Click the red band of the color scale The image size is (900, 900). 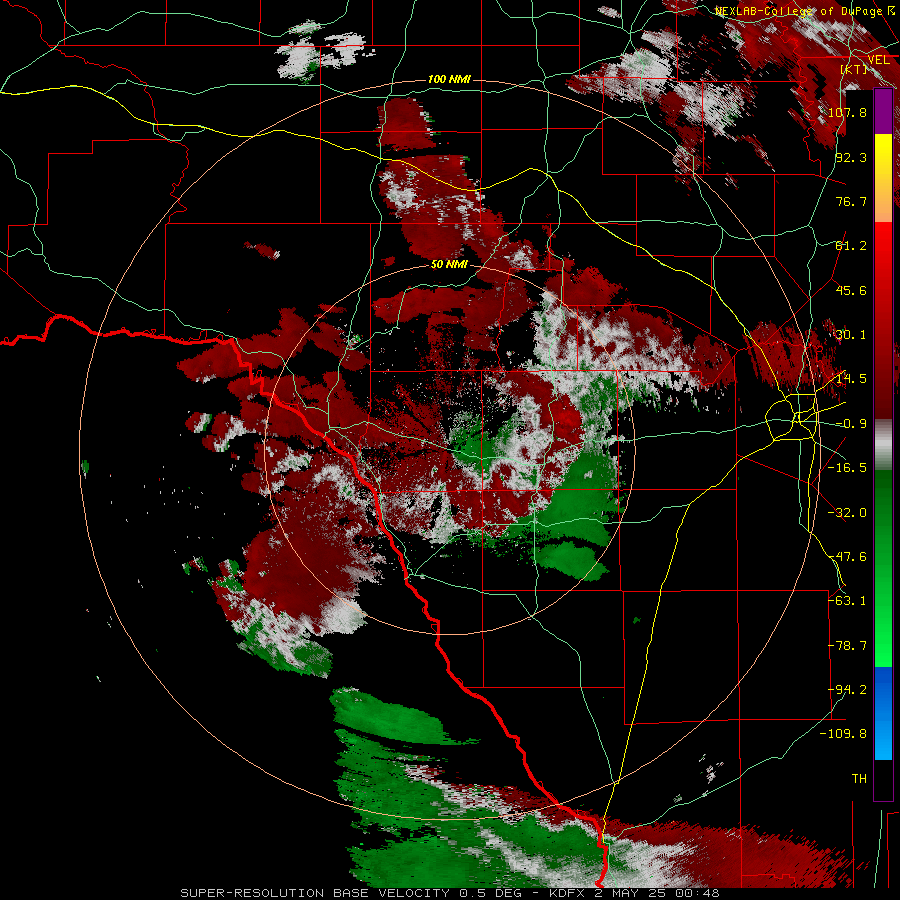coord(883,320)
